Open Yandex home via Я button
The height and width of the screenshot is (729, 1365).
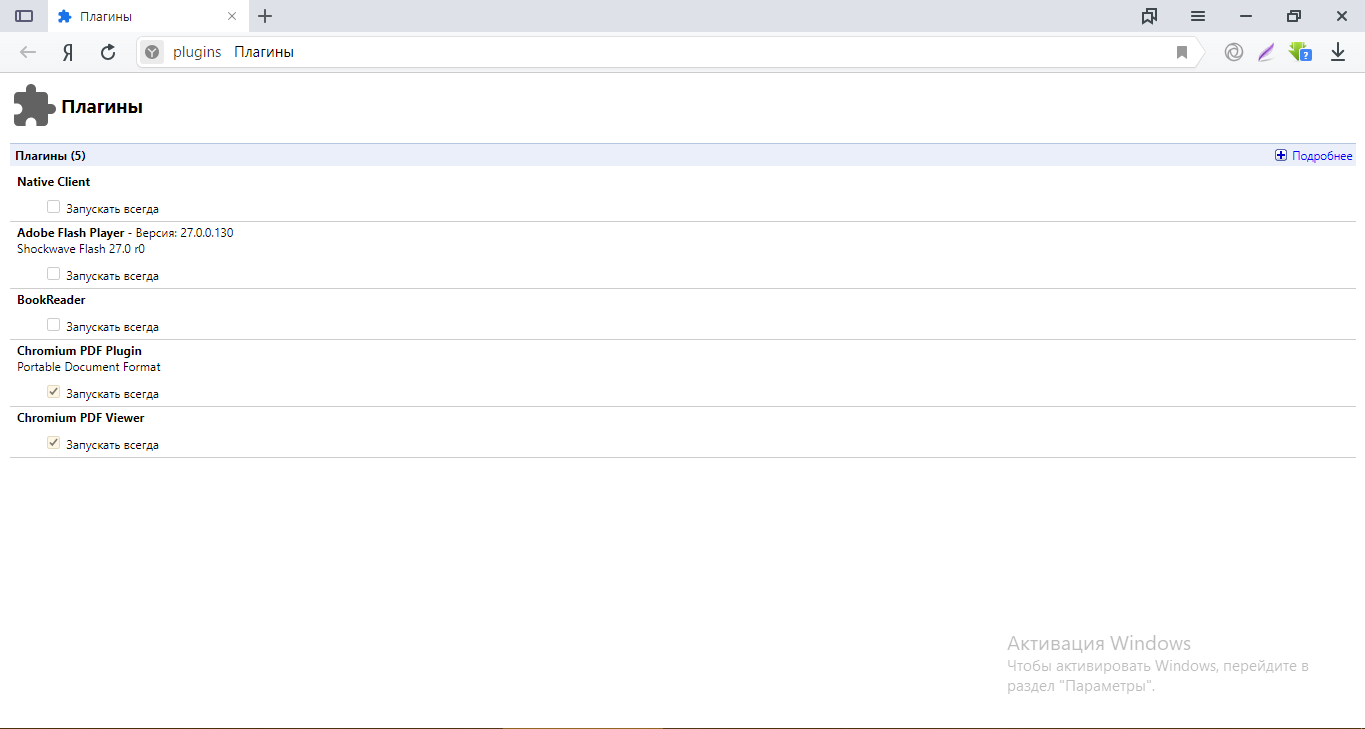[x=68, y=52]
